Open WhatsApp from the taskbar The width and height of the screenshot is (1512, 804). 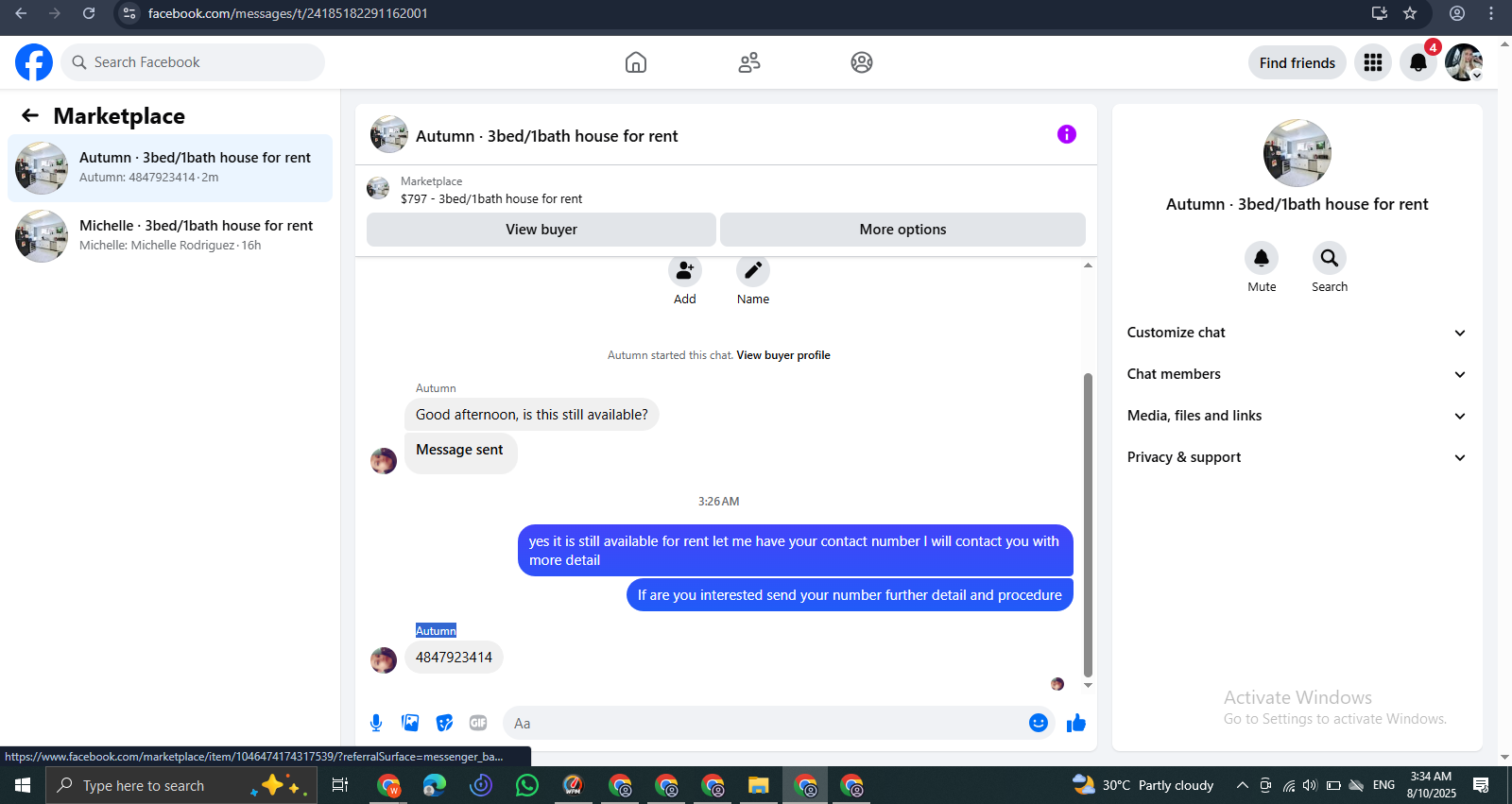pos(527,785)
